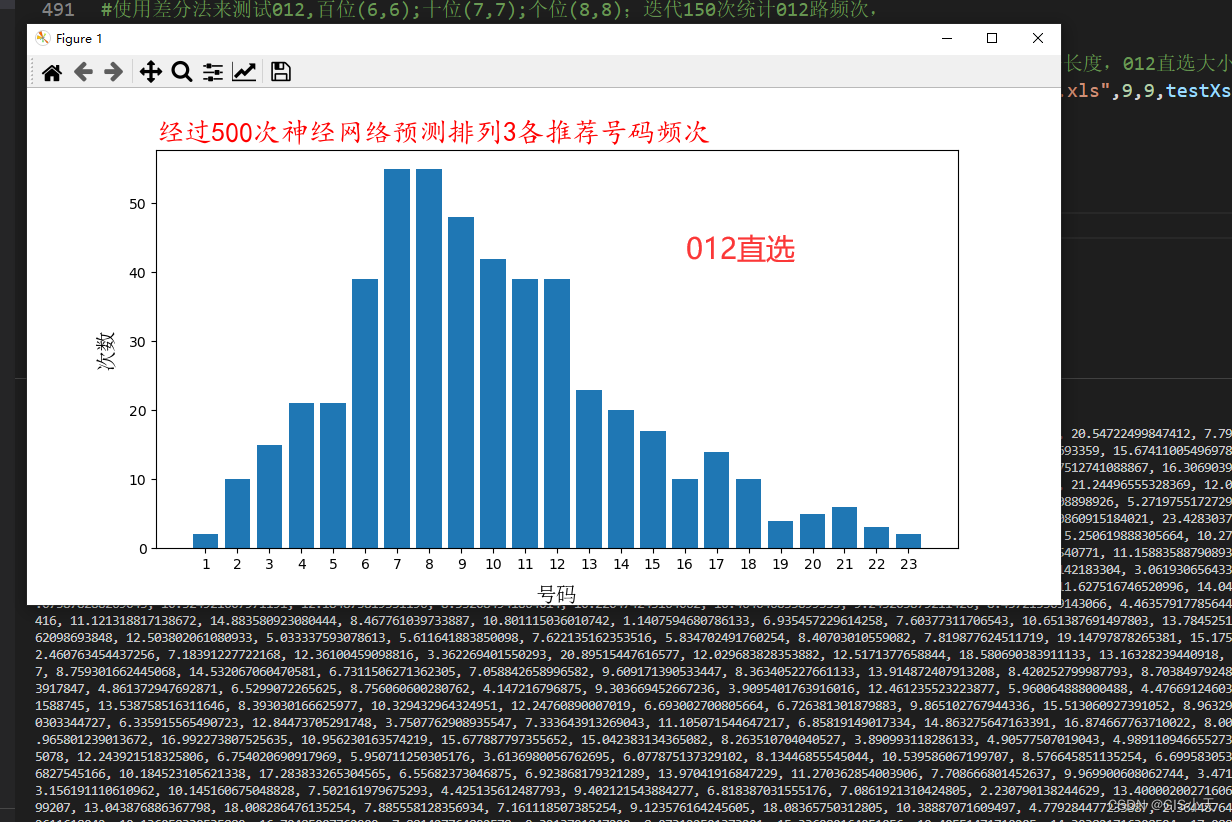Click the bar for number 16
Viewport: 1232px width, 822px height.
tap(685, 514)
